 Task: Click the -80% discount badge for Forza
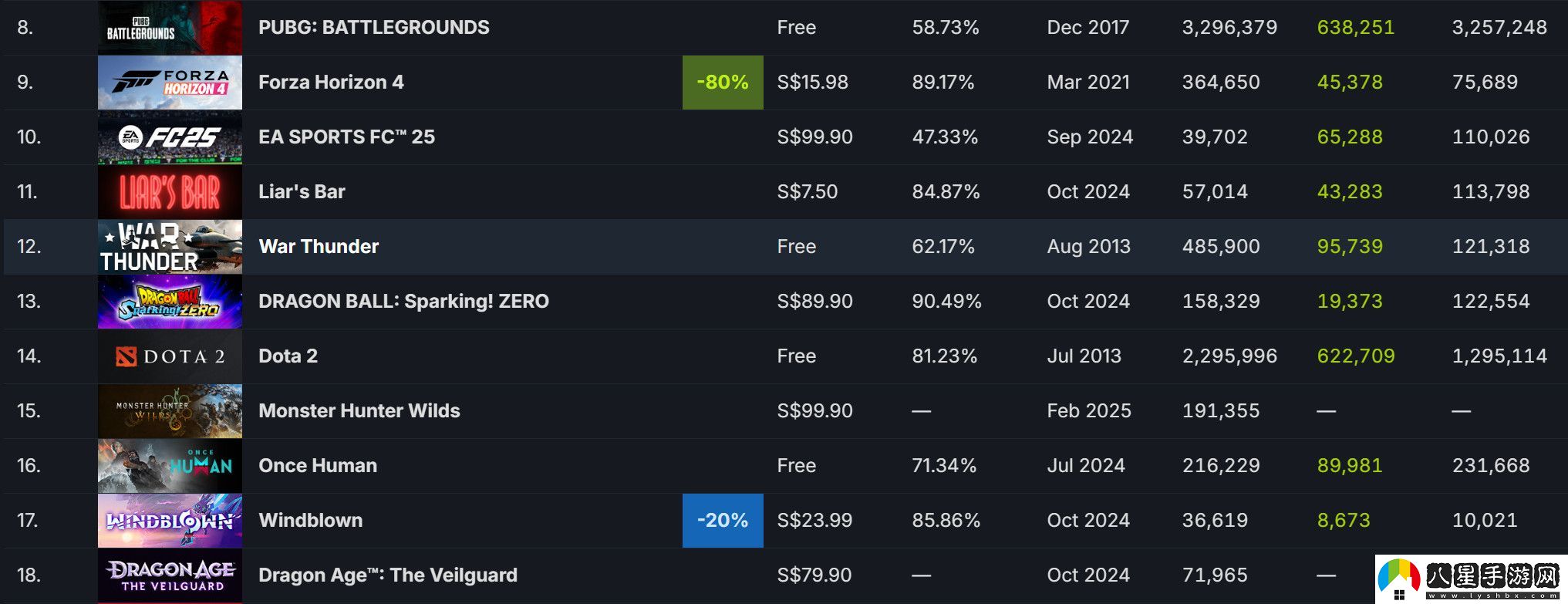pyautogui.click(x=723, y=83)
